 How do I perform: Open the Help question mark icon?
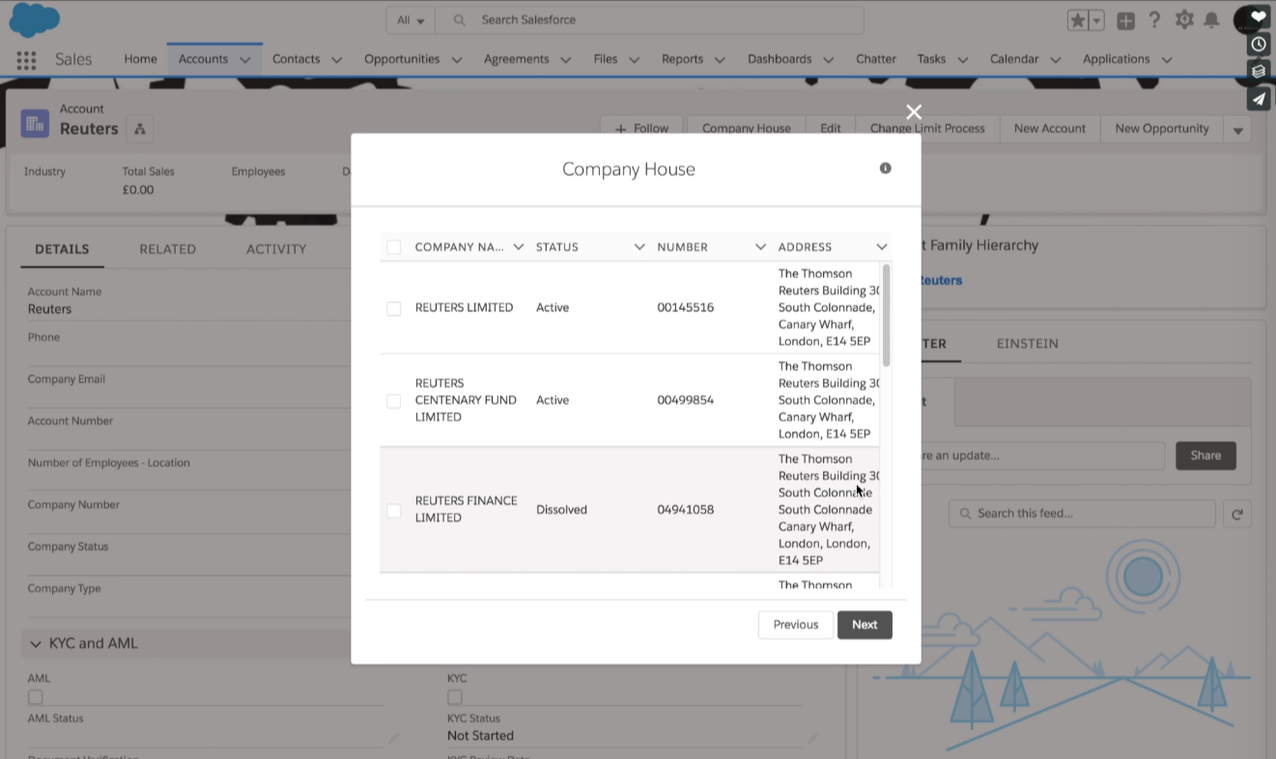(1155, 20)
